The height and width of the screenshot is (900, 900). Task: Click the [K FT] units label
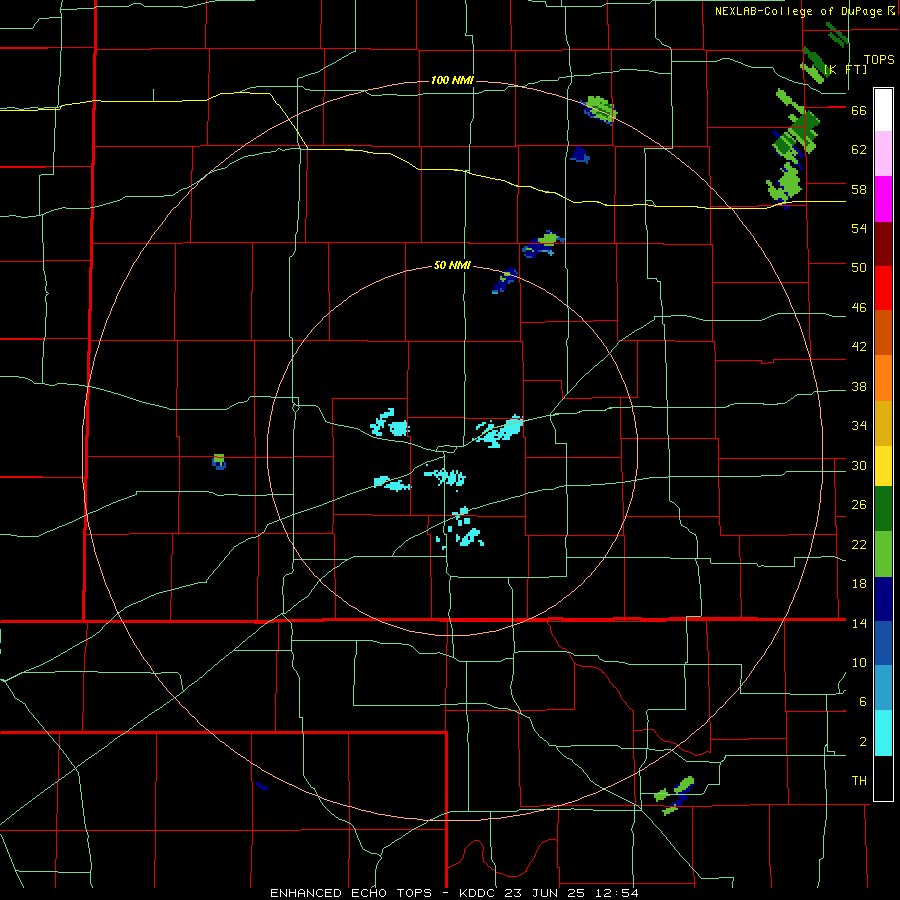coord(845,69)
